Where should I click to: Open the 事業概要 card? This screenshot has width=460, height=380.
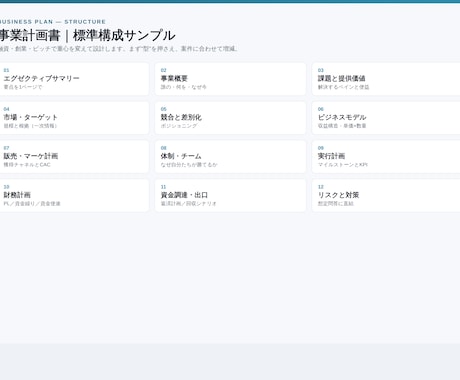pyautogui.click(x=230, y=79)
